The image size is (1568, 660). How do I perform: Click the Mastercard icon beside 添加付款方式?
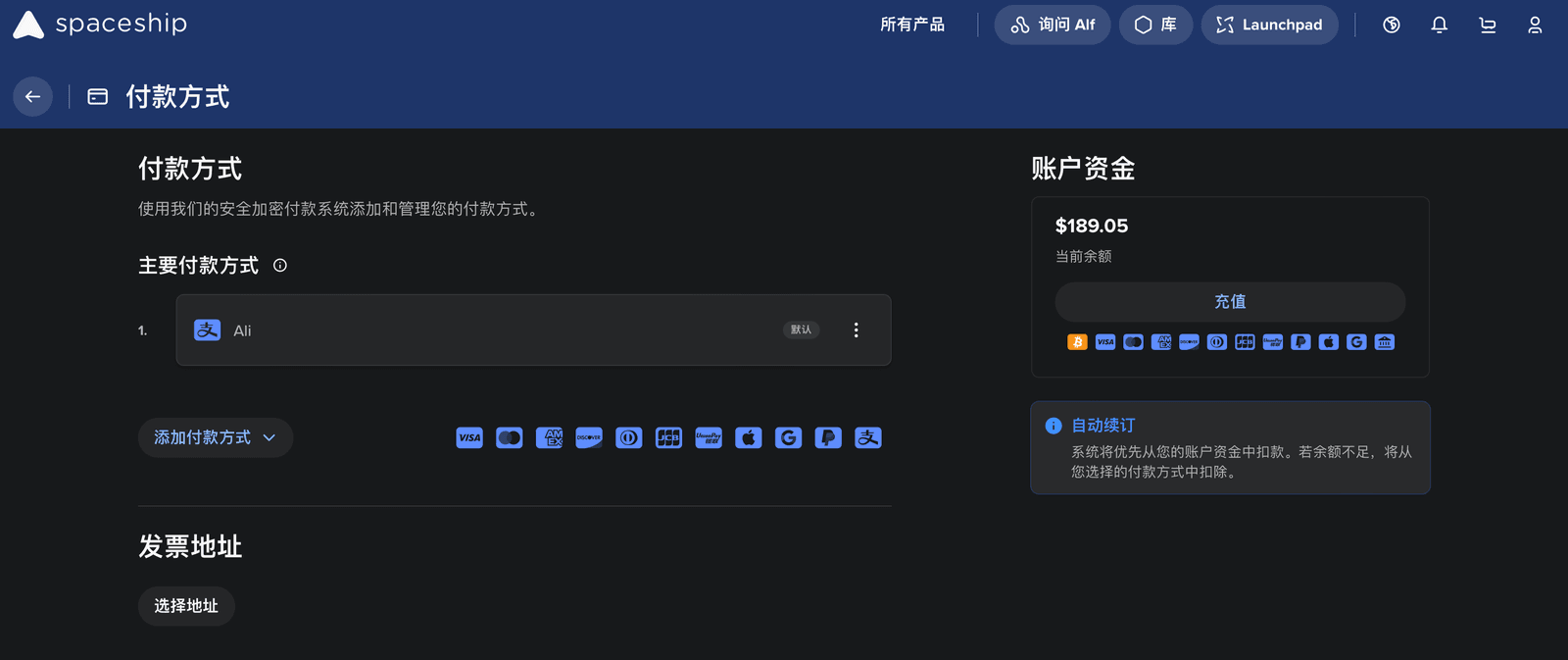point(510,437)
